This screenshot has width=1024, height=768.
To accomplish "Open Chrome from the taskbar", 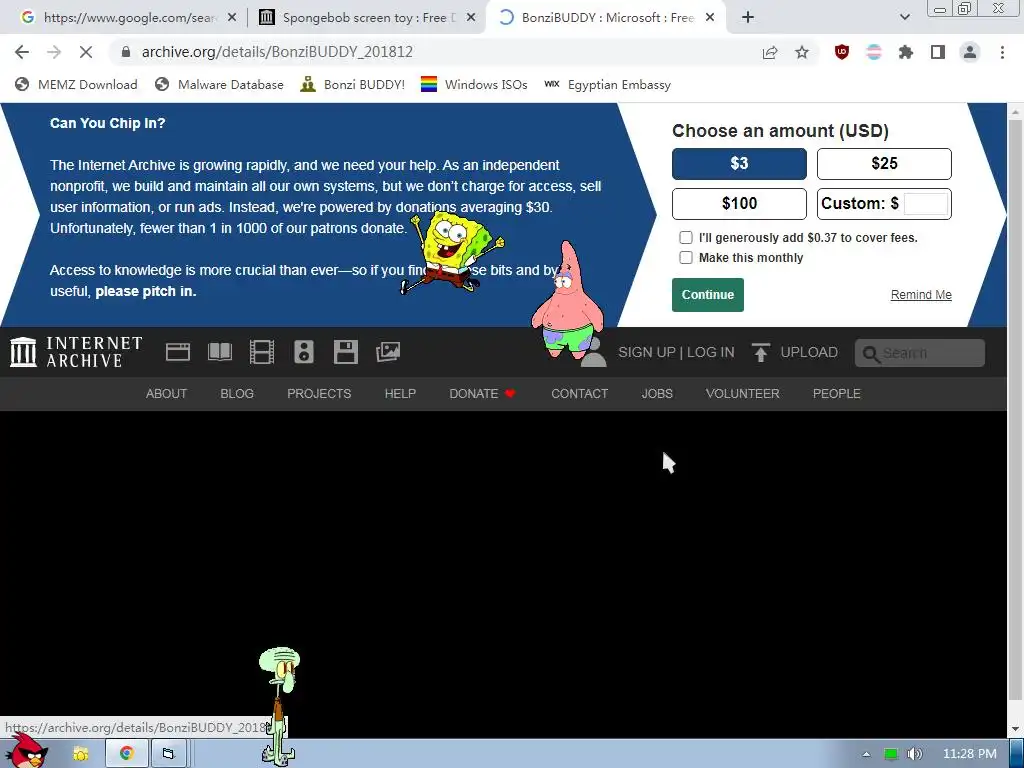I will [127, 754].
